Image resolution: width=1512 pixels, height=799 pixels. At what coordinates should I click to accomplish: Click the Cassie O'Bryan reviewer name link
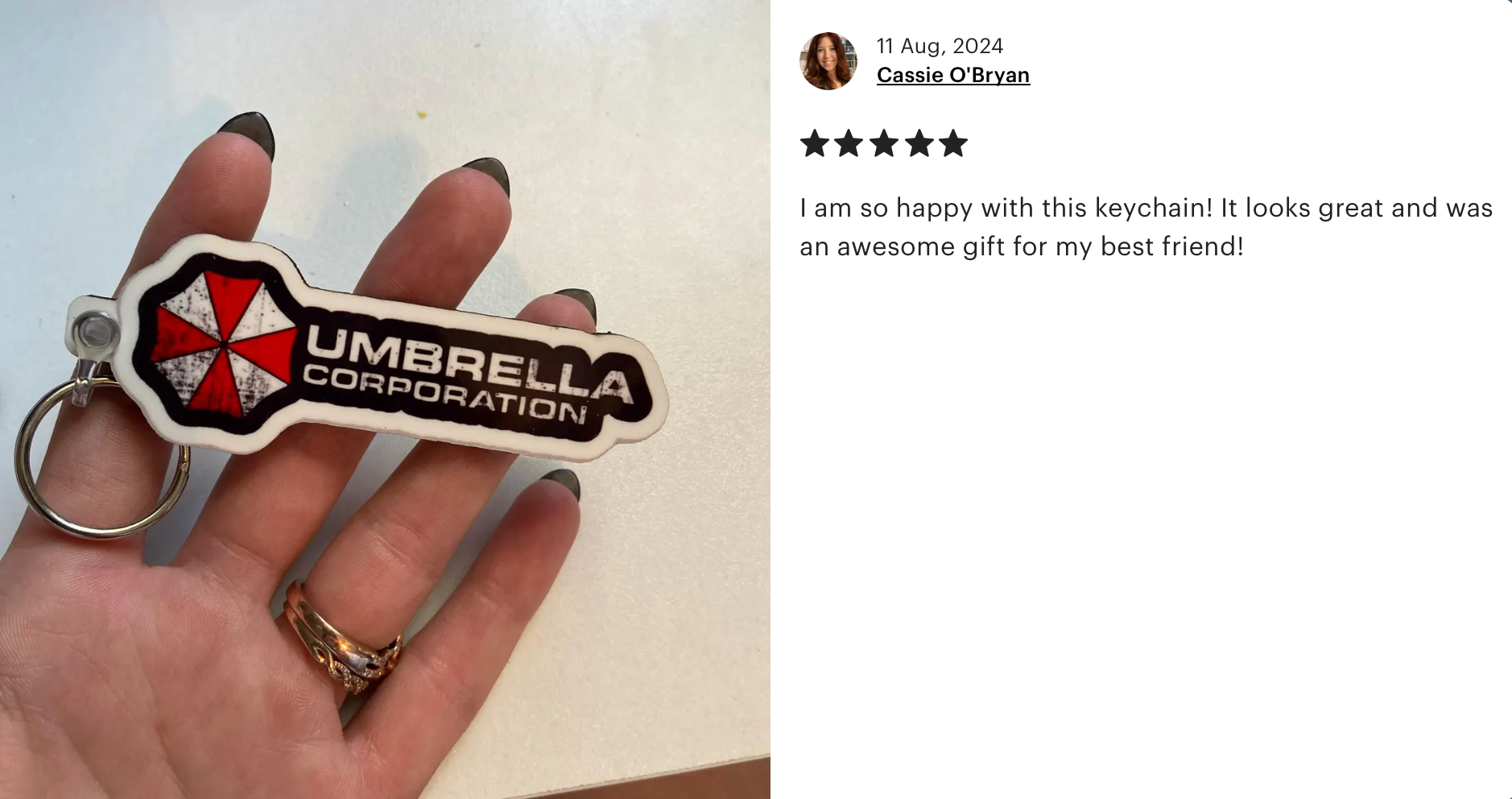tap(953, 75)
